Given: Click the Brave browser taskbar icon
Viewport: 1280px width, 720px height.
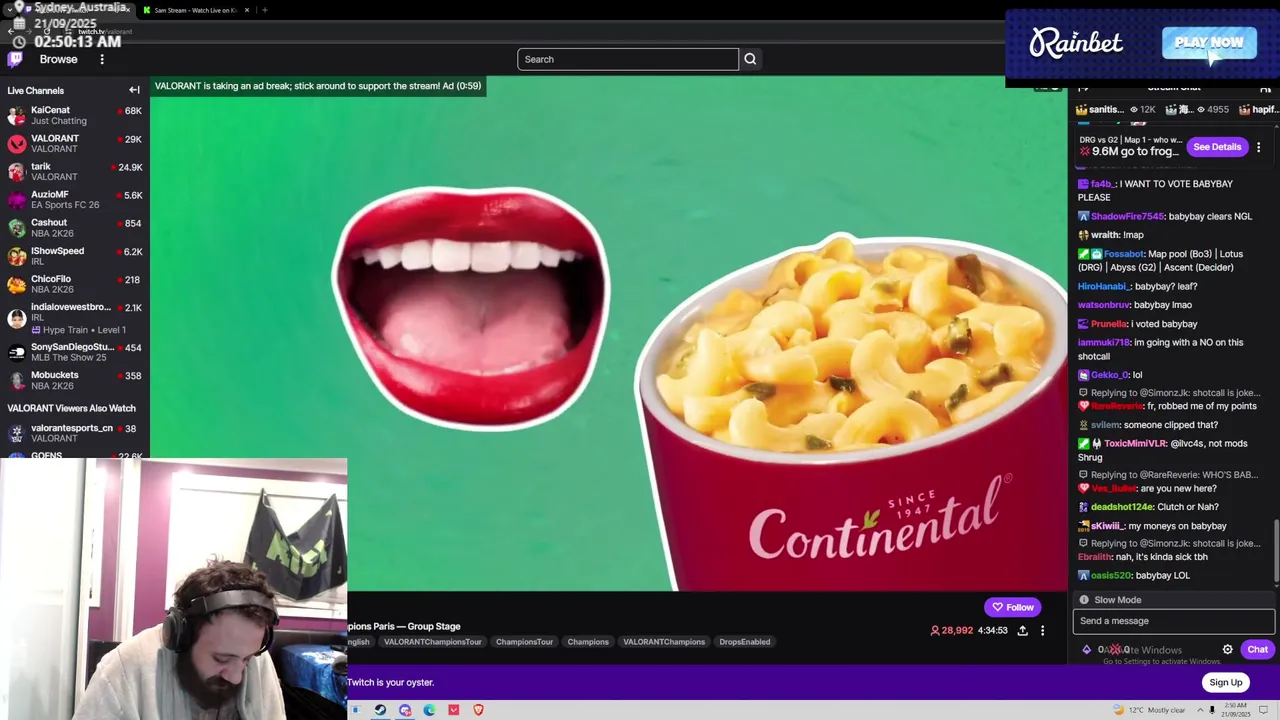Looking at the screenshot, I should coord(478,710).
